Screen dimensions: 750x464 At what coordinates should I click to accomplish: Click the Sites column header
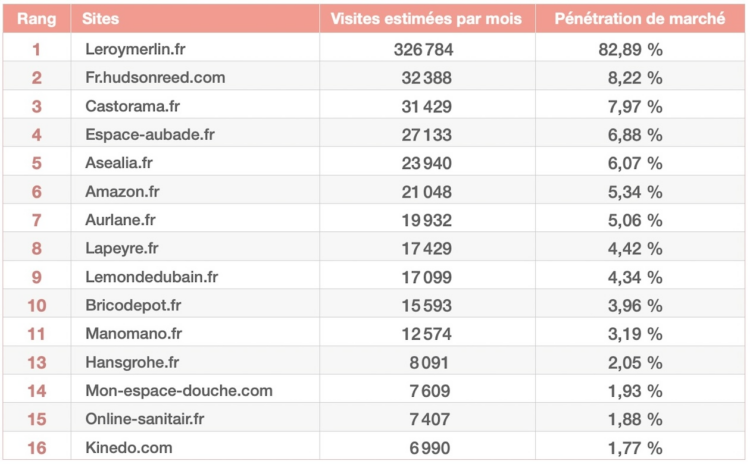click(102, 20)
